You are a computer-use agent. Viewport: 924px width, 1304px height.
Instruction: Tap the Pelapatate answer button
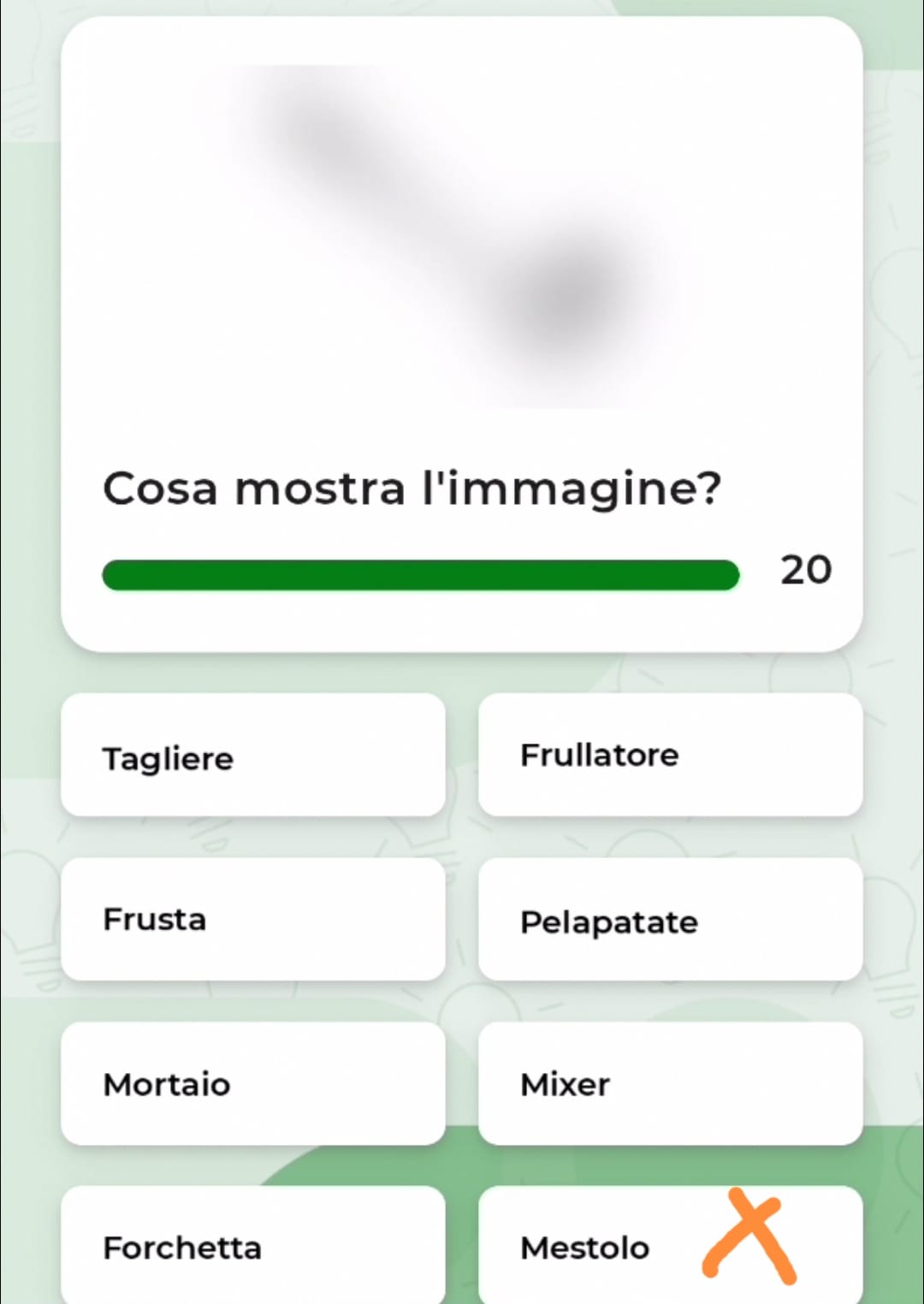click(x=670, y=920)
